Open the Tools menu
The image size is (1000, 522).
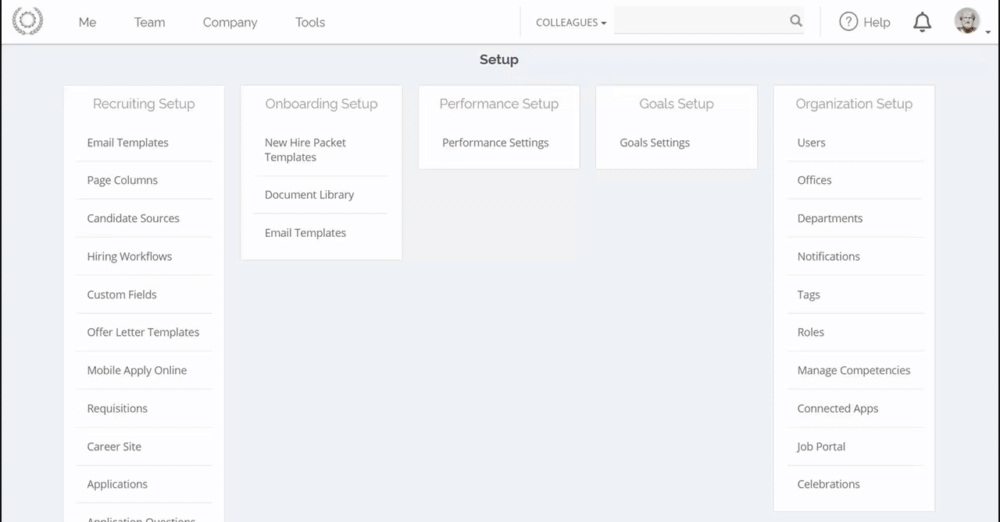pyautogui.click(x=310, y=22)
